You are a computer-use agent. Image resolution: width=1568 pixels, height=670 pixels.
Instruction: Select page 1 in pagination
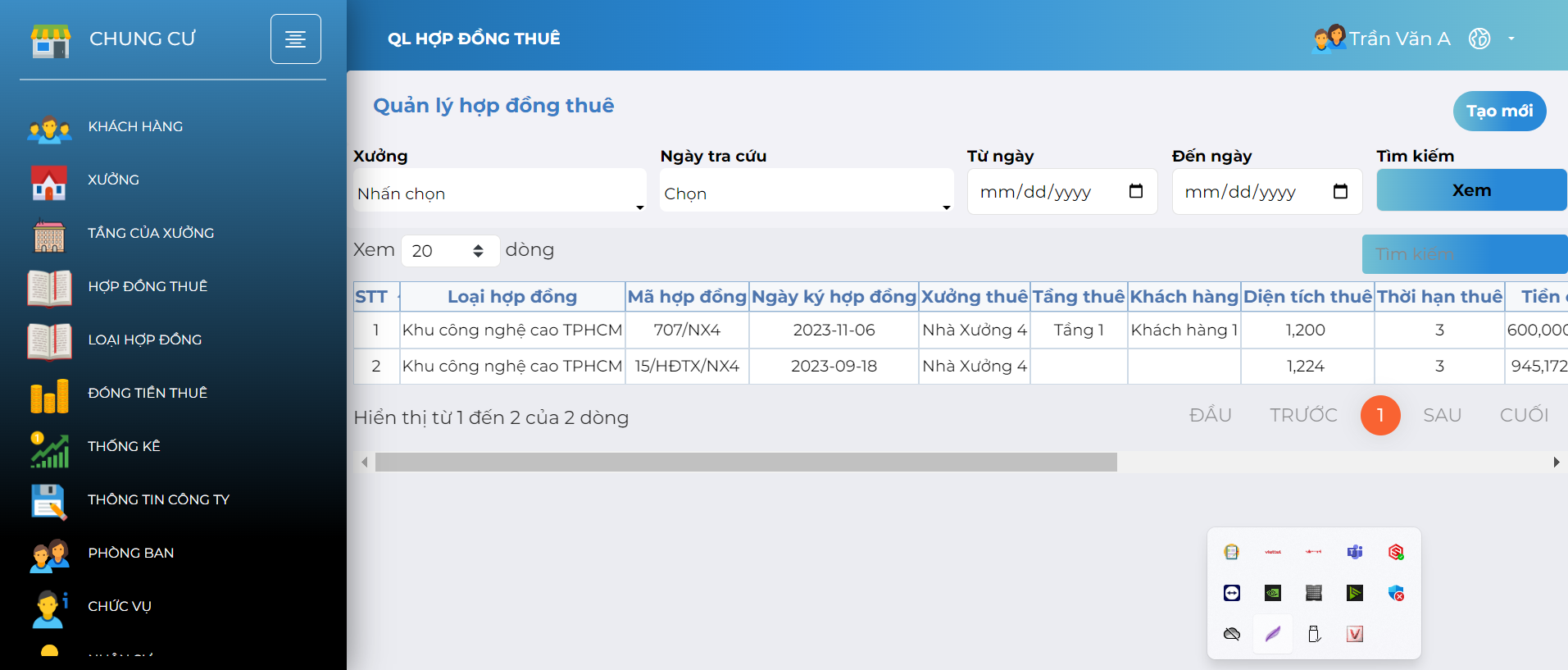point(1380,415)
